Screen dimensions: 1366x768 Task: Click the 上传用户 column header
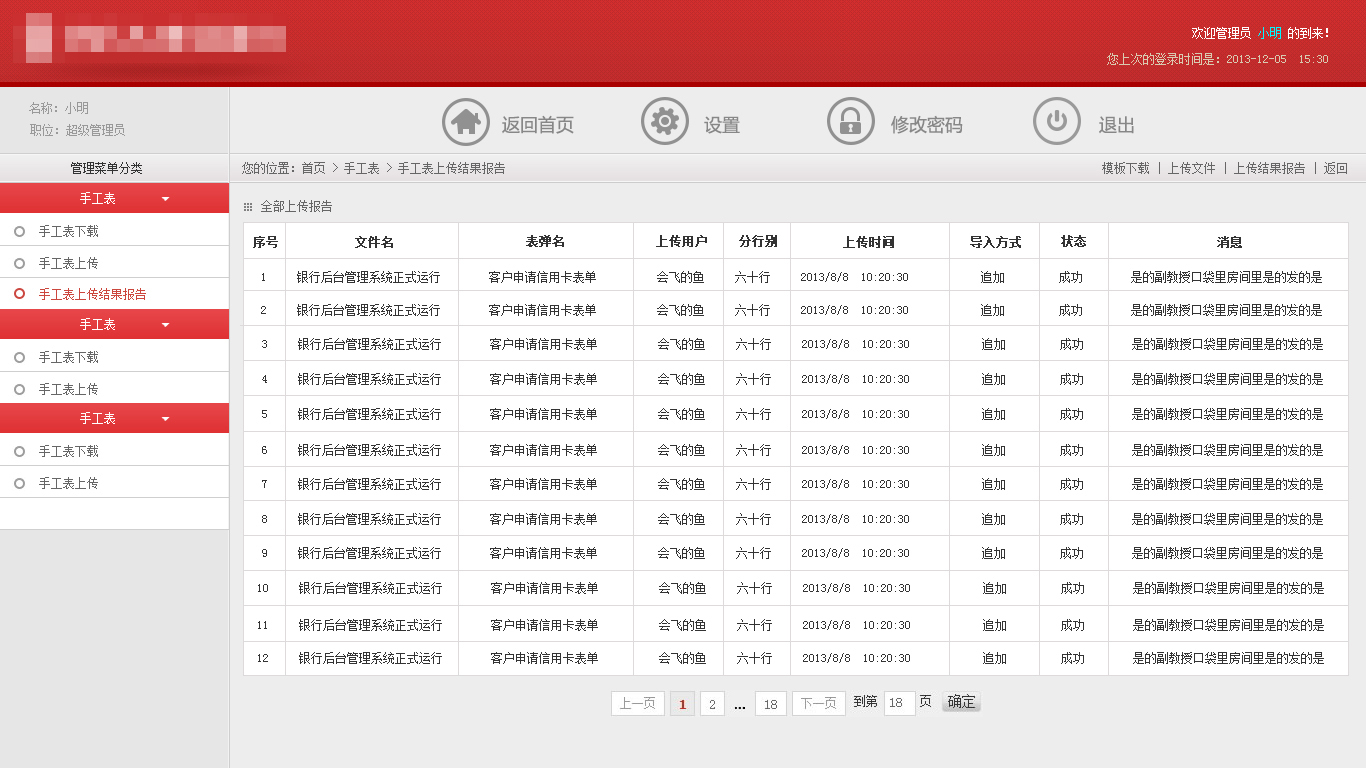coord(681,242)
